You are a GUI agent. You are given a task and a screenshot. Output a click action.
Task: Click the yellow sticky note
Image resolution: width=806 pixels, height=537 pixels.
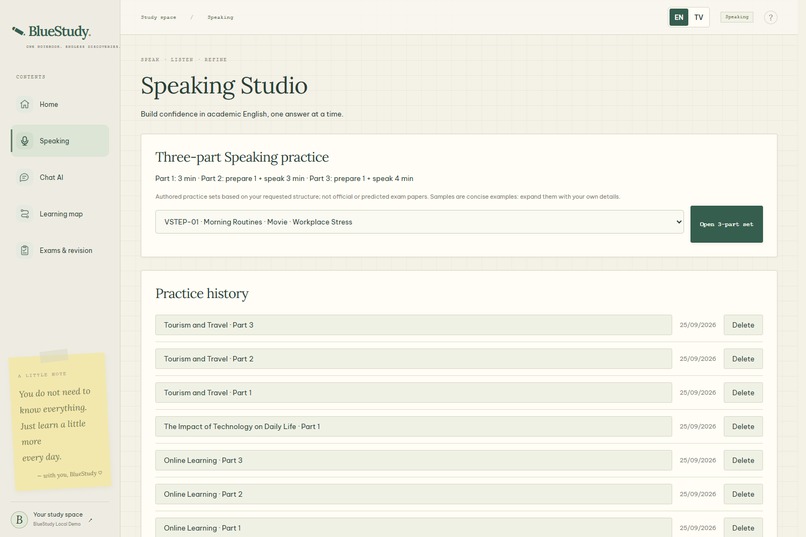click(x=60, y=420)
